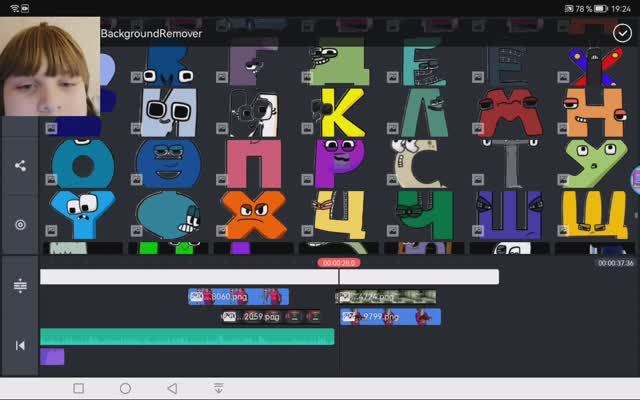The image size is (640, 400).
Task: Tap the share icon in left sidebar
Action: click(x=20, y=166)
